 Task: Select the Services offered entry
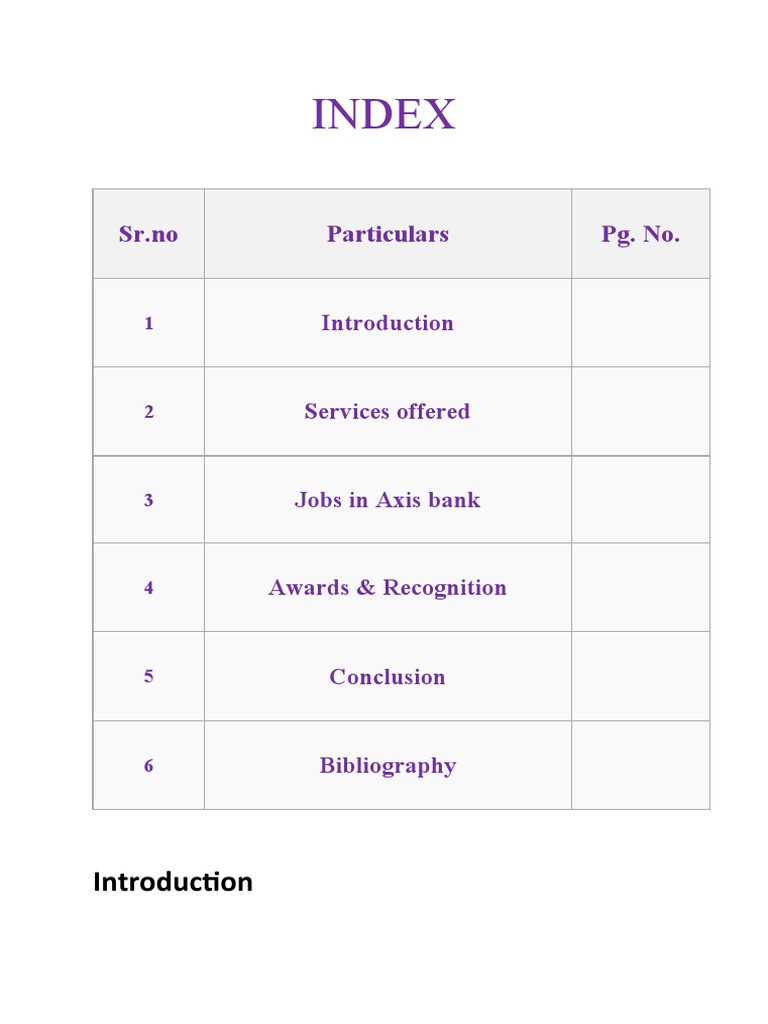(387, 411)
